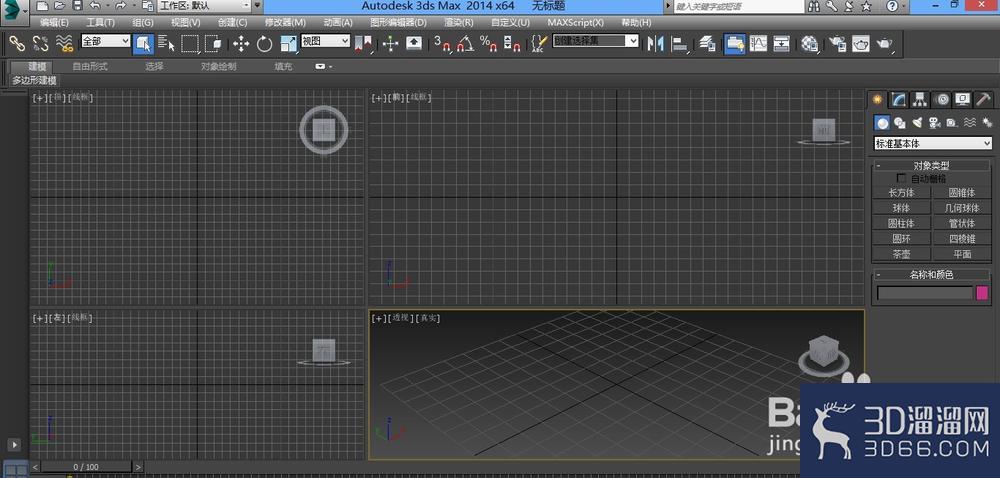1000x478 pixels.
Task: Toggle Window/Crossing selection mode
Action: [x=214, y=43]
